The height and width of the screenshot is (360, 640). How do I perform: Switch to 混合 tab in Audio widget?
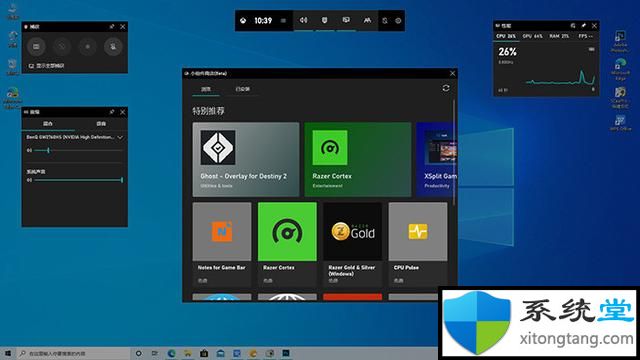48,124
